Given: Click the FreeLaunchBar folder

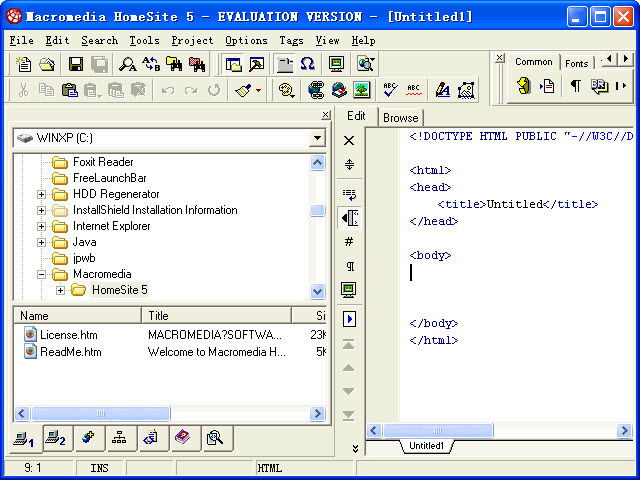Looking at the screenshot, I should point(109,178).
